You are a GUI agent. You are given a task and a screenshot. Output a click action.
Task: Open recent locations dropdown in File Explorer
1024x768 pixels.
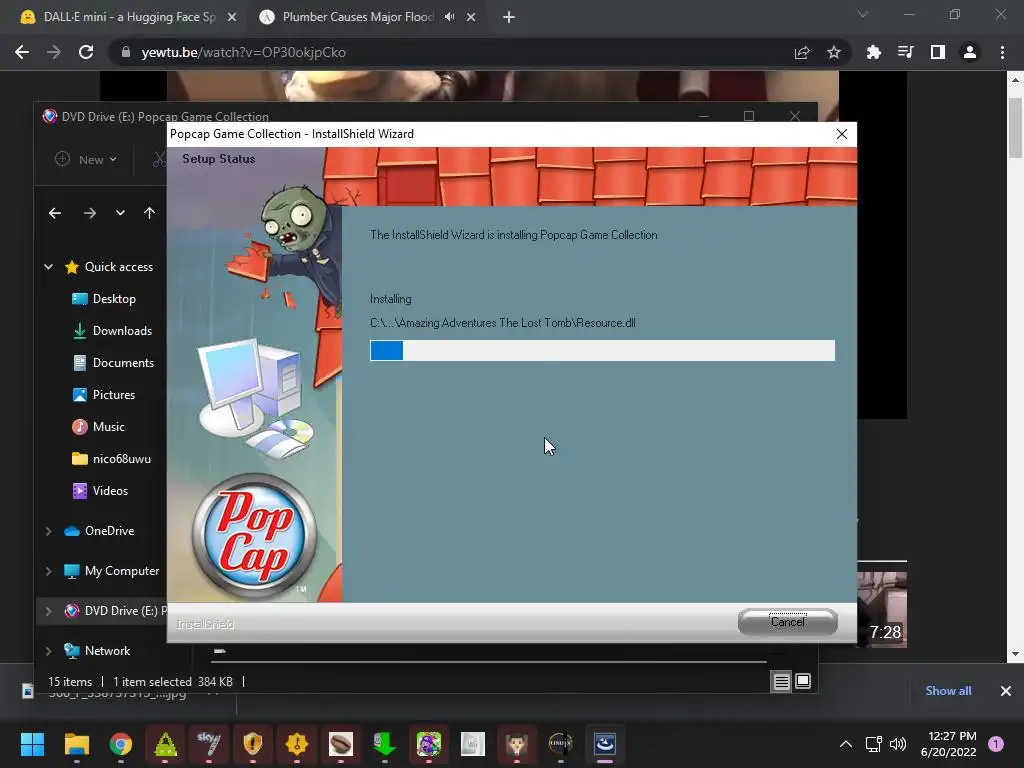tap(120, 213)
